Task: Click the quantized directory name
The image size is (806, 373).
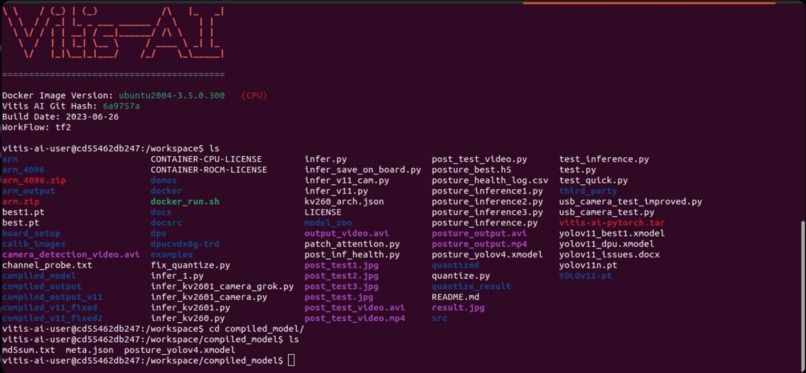Action: [x=455, y=265]
